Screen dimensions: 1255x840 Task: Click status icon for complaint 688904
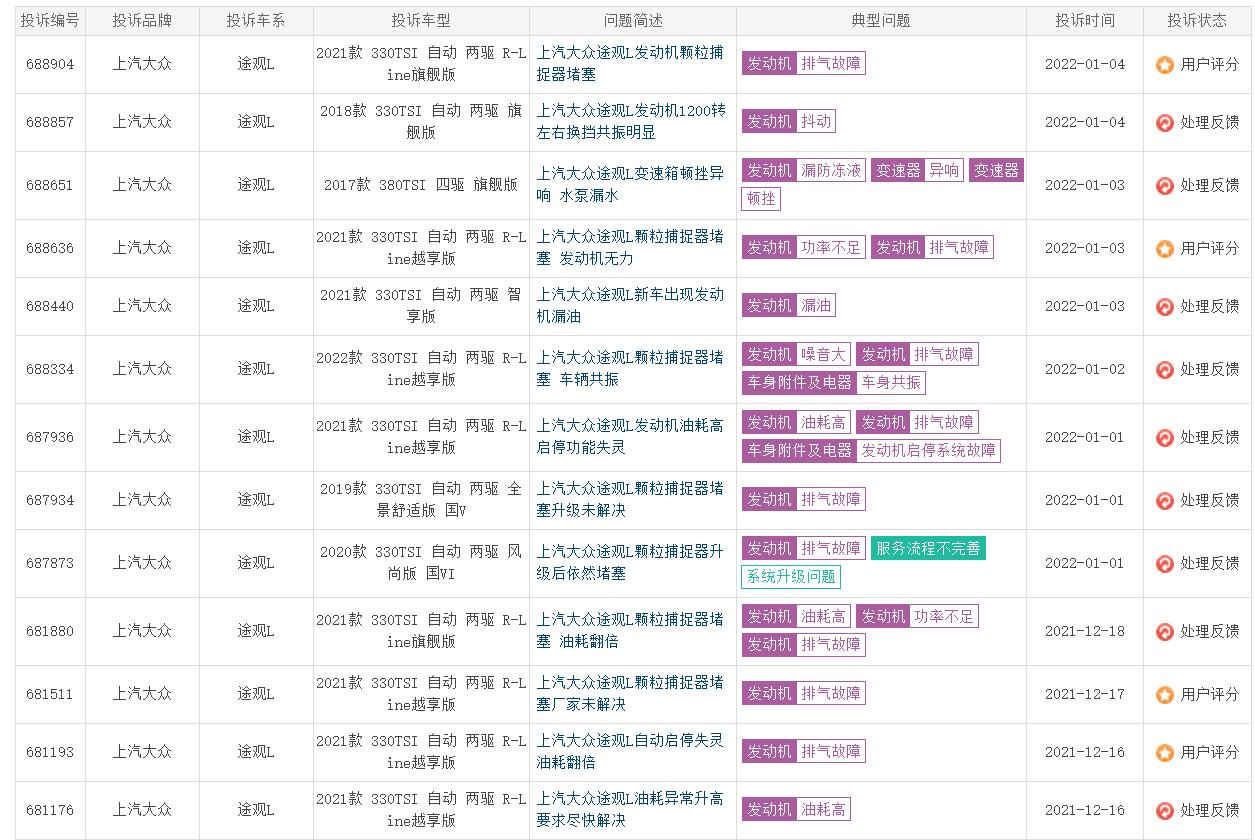(x=1164, y=64)
